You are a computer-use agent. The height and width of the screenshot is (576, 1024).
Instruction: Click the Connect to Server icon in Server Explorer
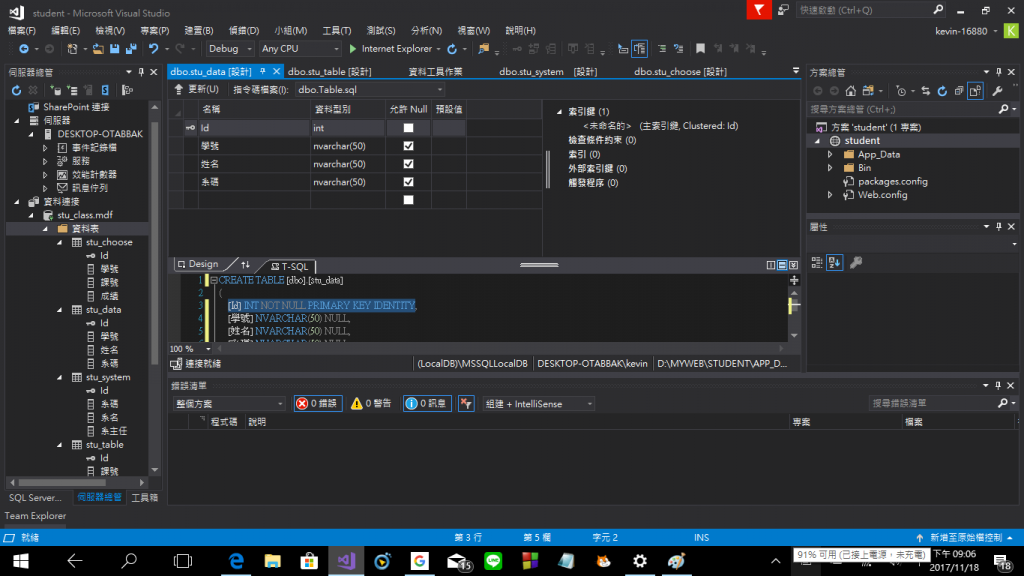tap(72, 90)
